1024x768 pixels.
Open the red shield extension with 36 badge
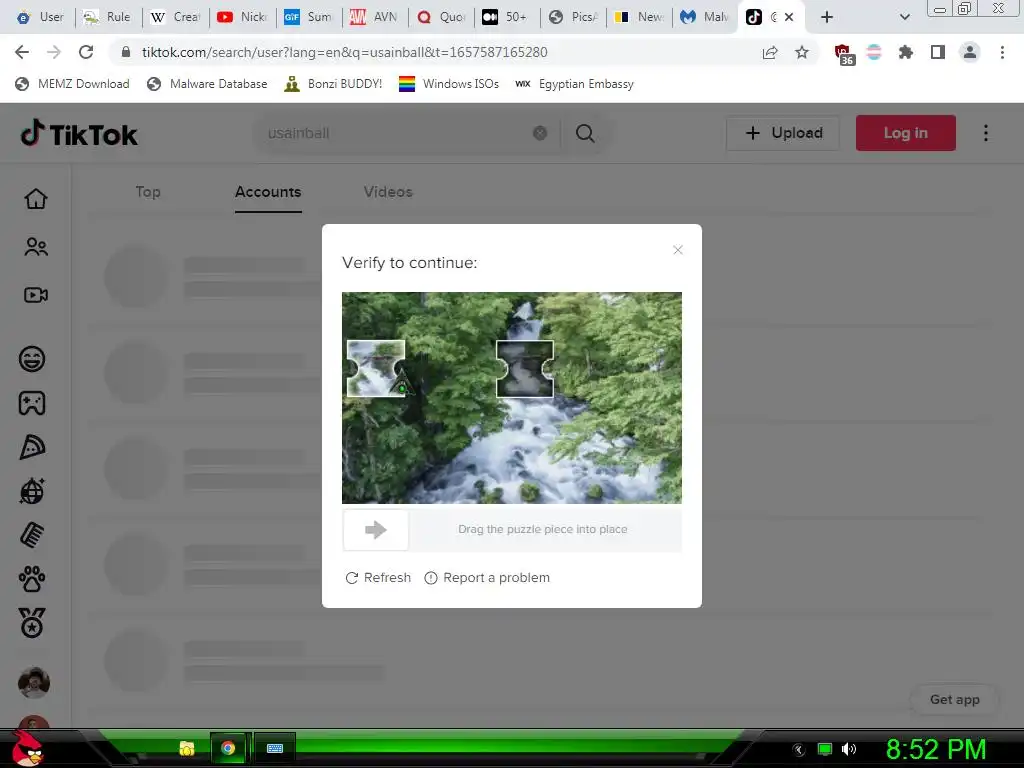tap(844, 54)
